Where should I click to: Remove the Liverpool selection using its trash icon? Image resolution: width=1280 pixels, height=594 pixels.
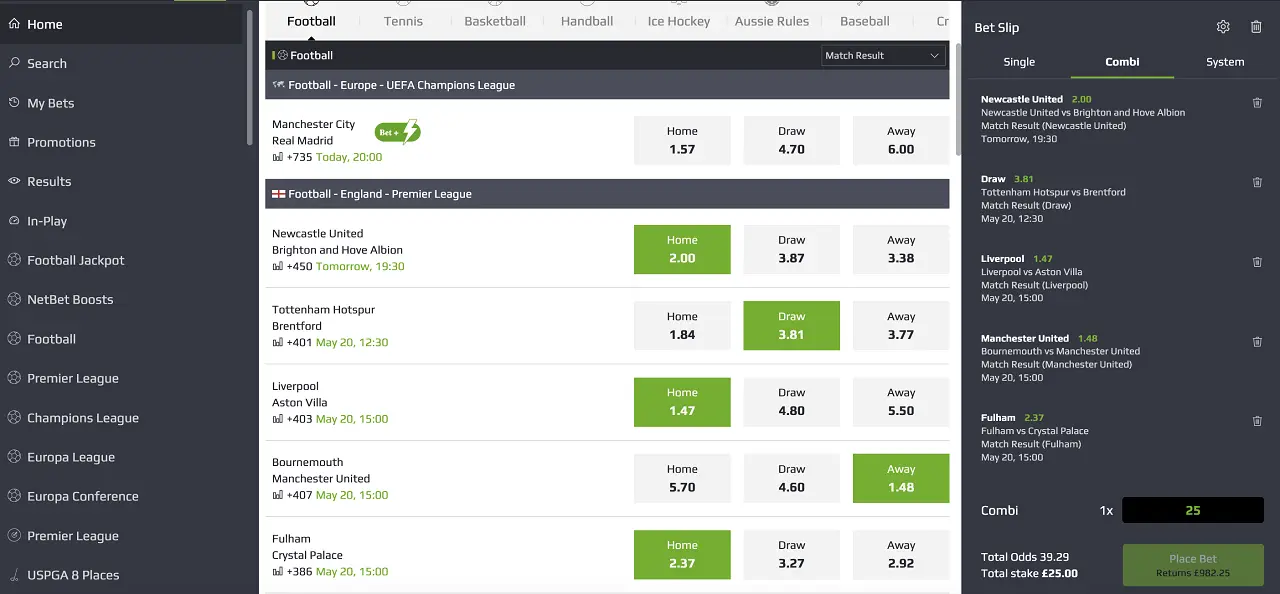(1257, 262)
